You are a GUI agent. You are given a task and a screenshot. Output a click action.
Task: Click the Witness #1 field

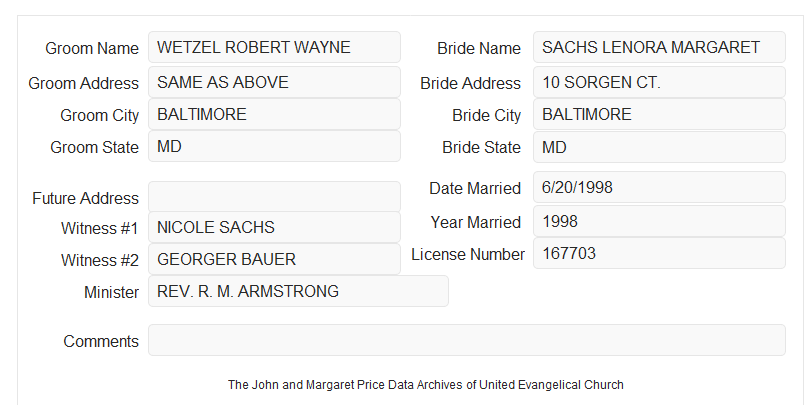point(274,227)
